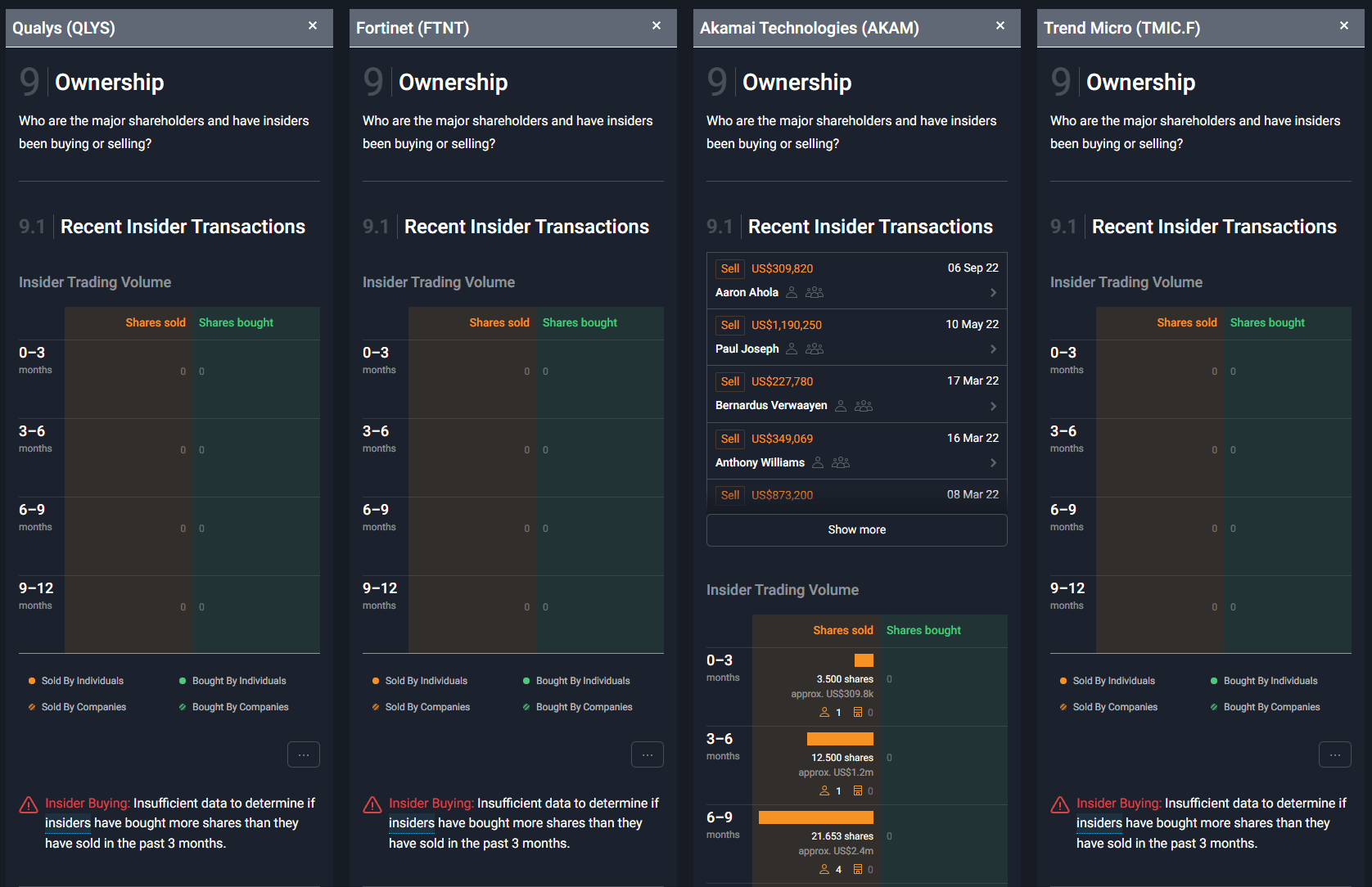Click the individuals icon in Akamai 3–6 months row
The height and width of the screenshot is (887, 1372).
pos(824,791)
